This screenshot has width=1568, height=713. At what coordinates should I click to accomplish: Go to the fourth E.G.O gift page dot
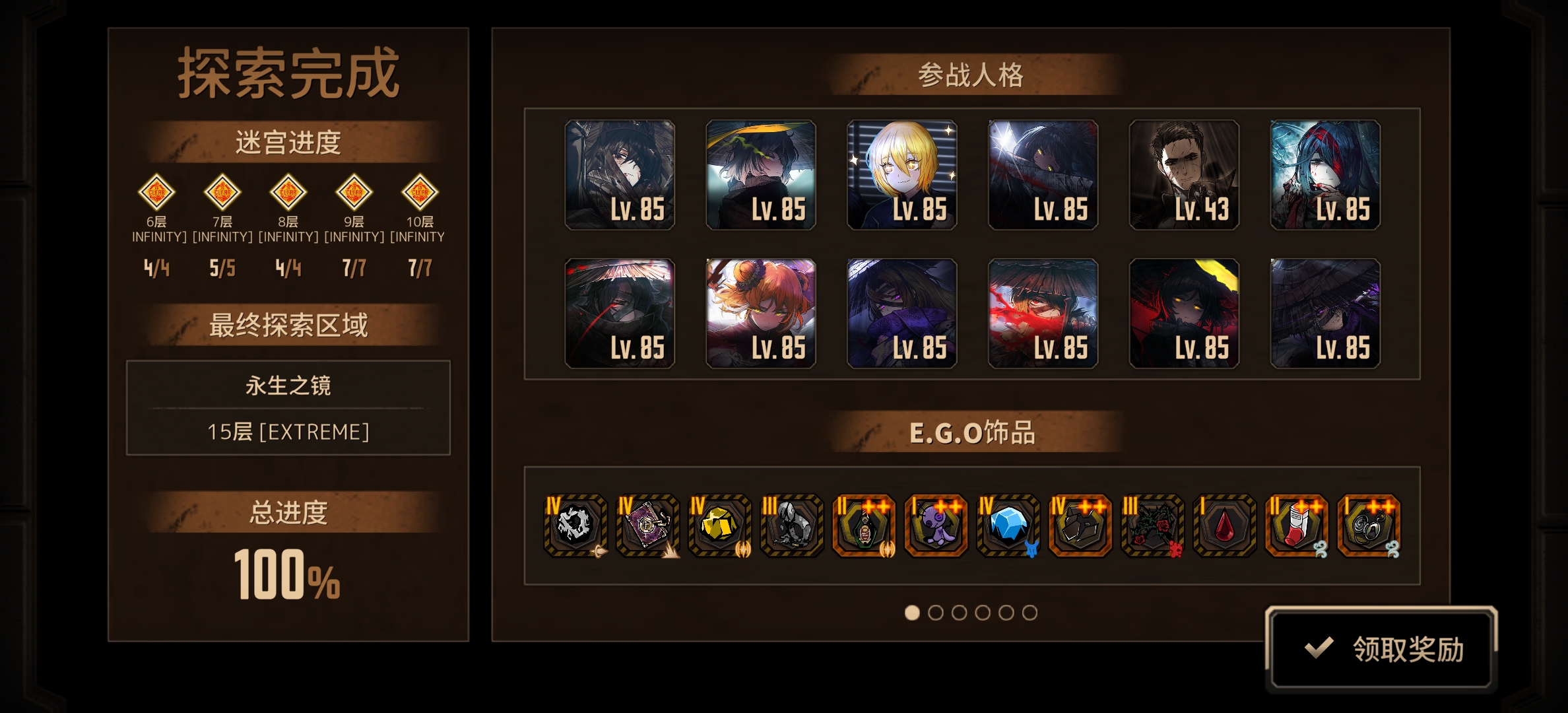point(983,613)
